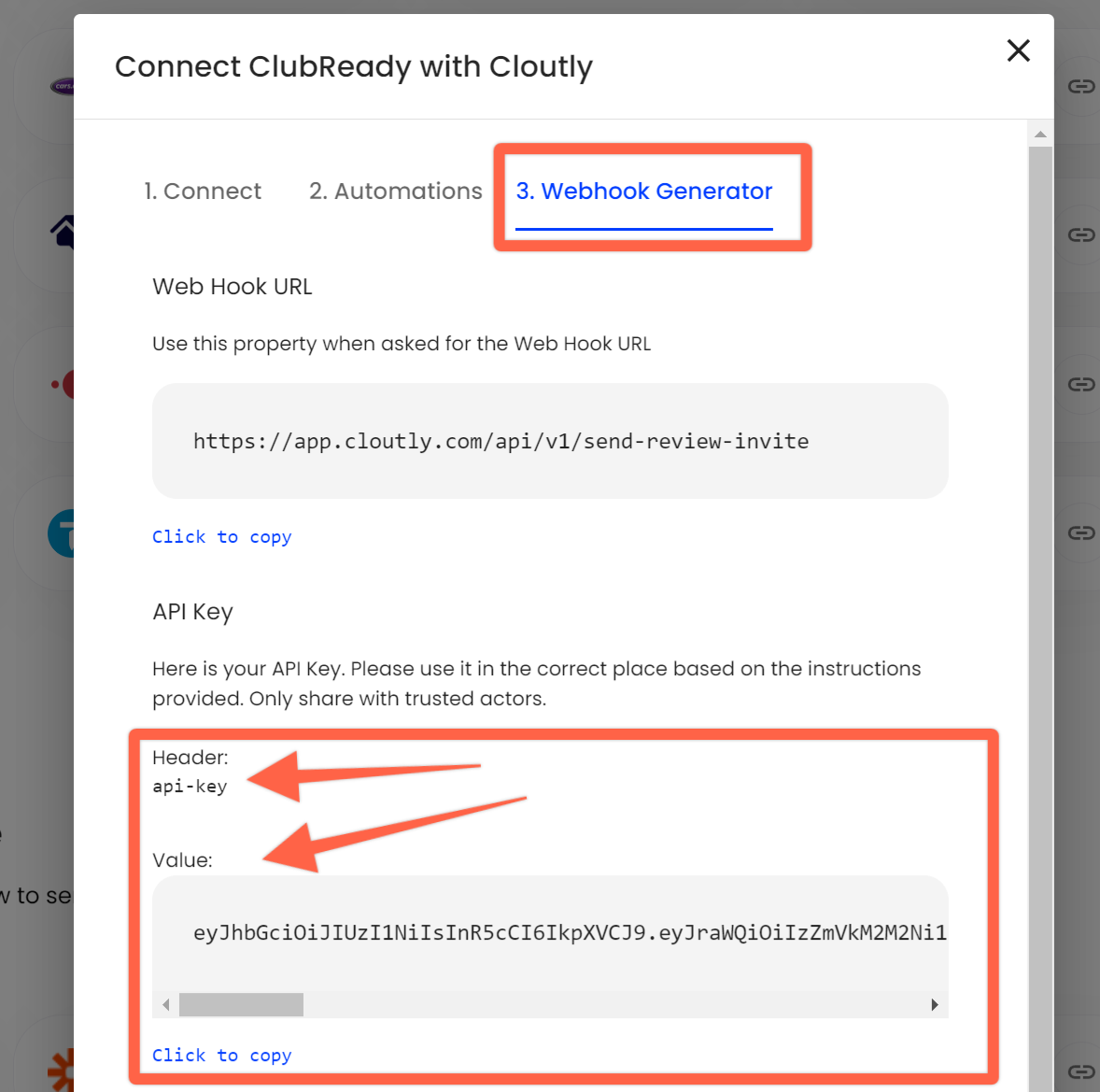Click the dialog's vertical scrollbar up arrow
The image size is (1100, 1092).
[1040, 135]
